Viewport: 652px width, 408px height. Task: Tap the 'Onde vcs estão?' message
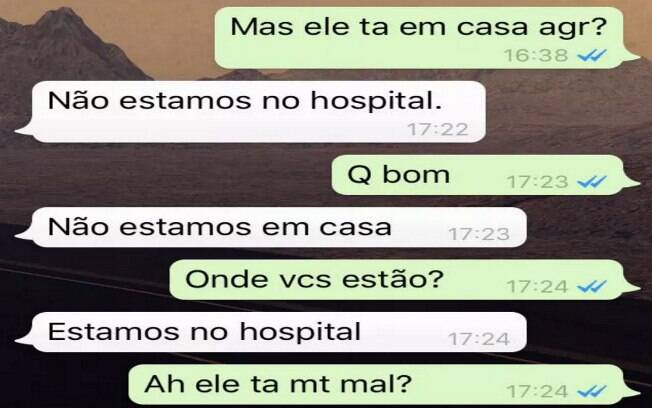pos(397,279)
